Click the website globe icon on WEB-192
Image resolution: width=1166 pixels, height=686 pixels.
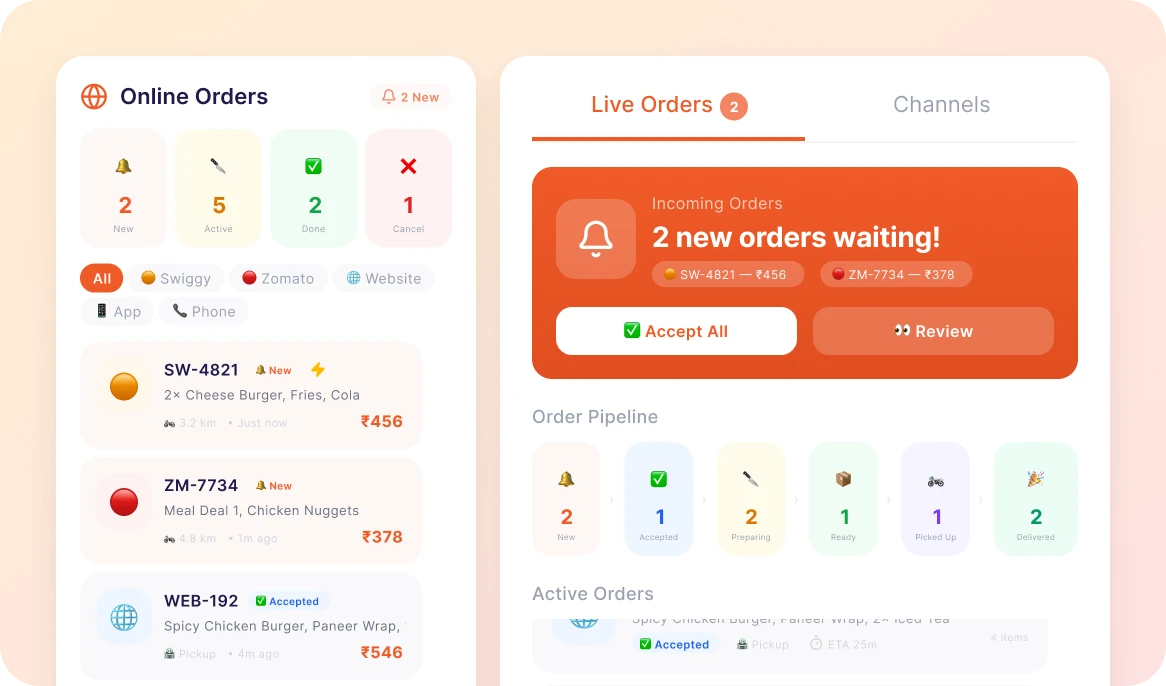click(x=124, y=618)
